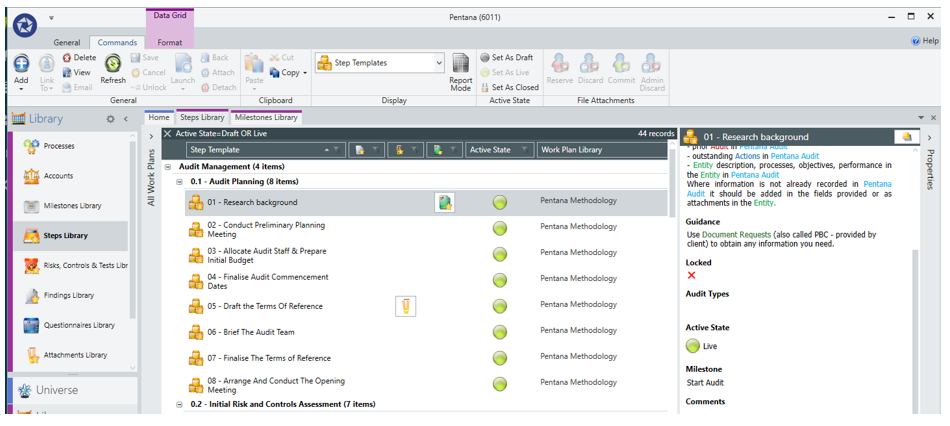This screenshot has height=426, width=950.
Task: Select Steps Library in the sidebar
Action: pos(70,236)
